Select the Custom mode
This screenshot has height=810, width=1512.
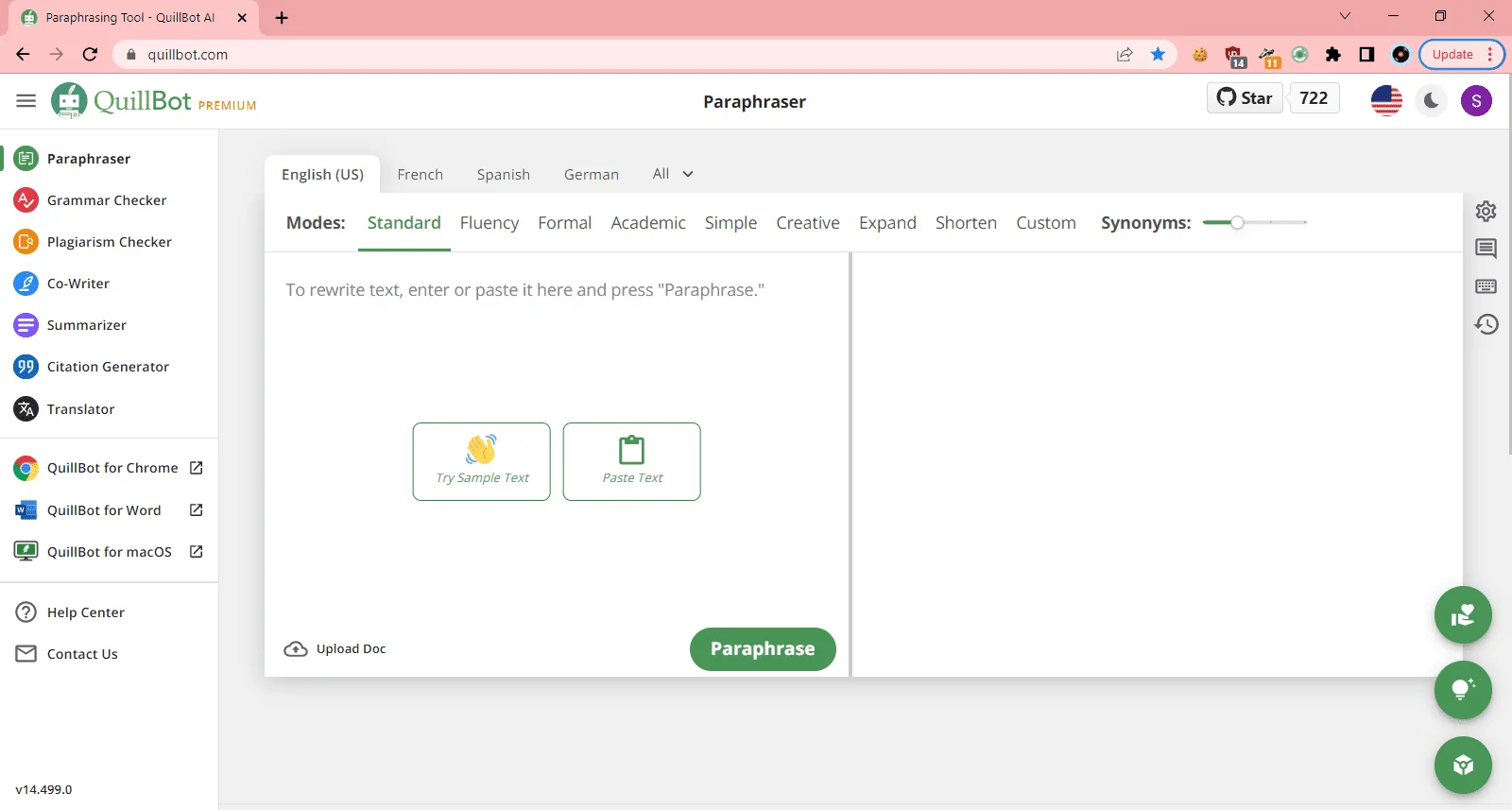1046,223
